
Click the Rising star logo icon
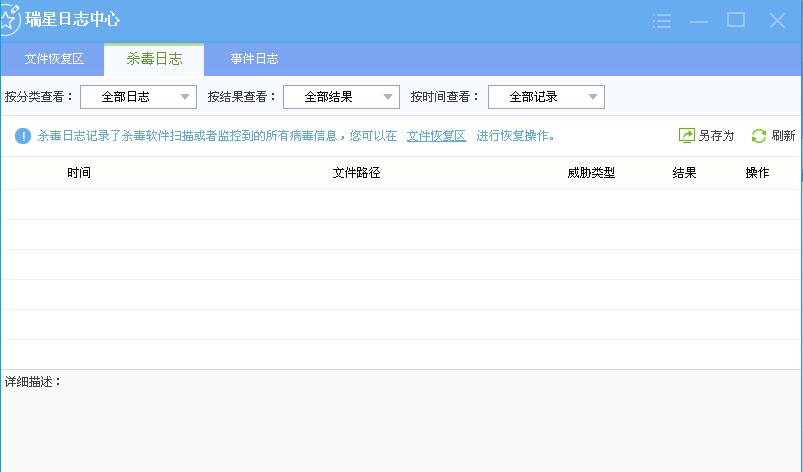9,19
